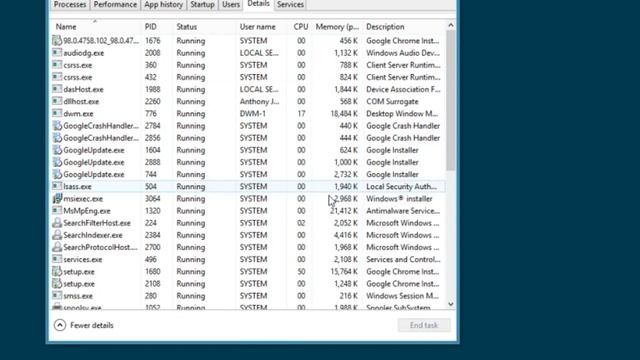This screenshot has height=360, width=640.
Task: Click the Fewer details label
Action: click(92, 325)
